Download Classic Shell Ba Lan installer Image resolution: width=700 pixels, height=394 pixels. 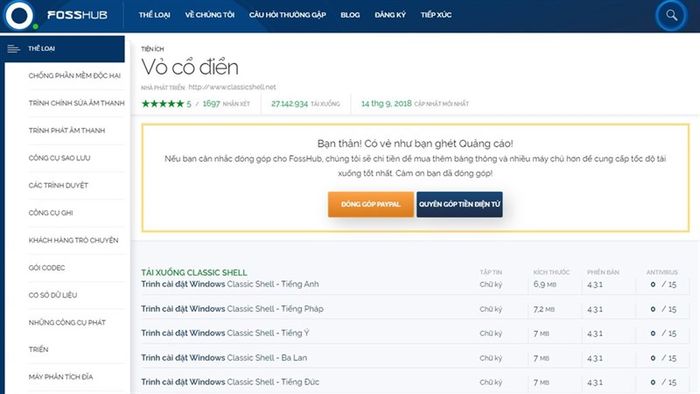(224, 358)
